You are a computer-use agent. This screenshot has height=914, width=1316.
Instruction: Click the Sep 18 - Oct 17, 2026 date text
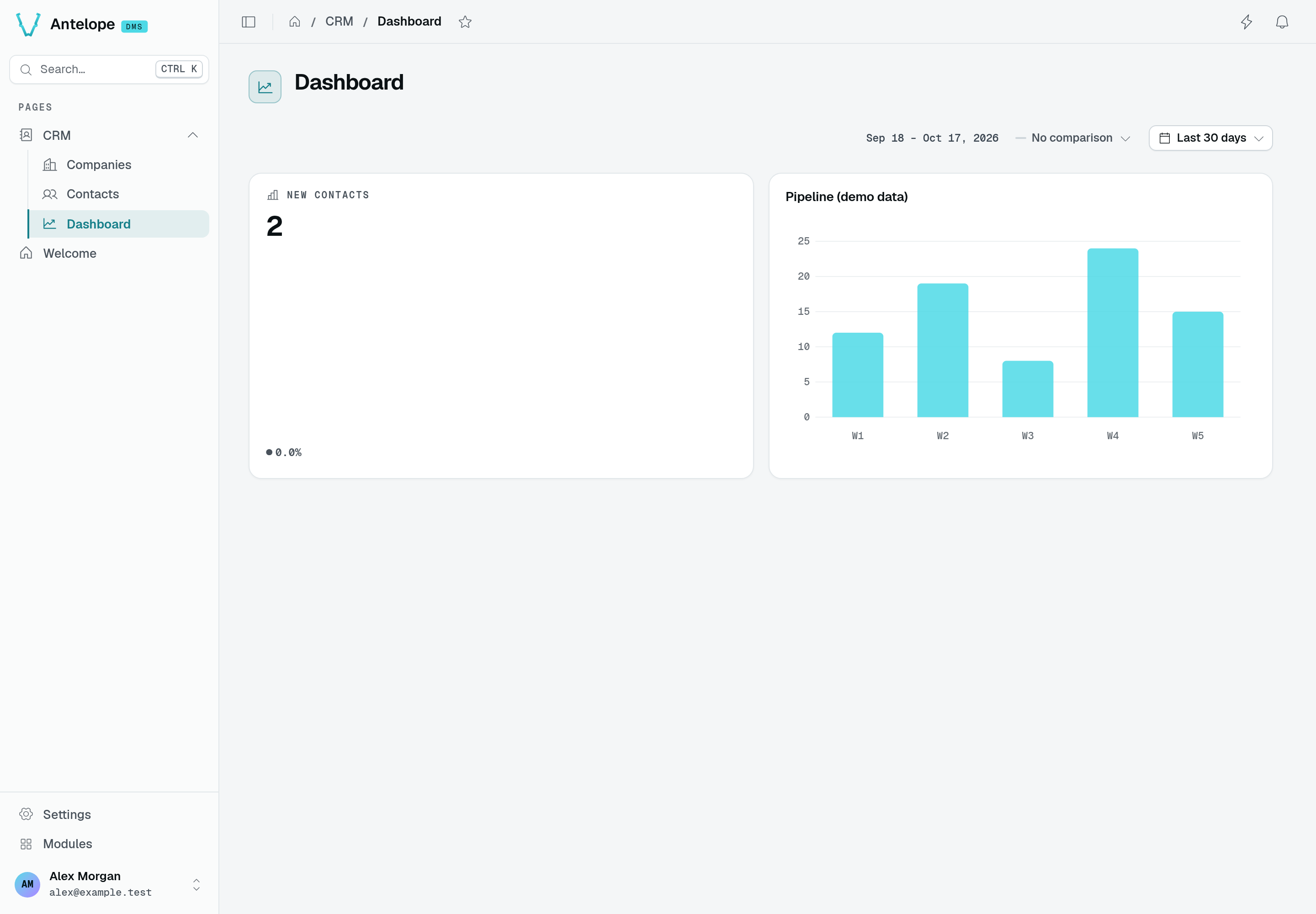pyautogui.click(x=932, y=138)
